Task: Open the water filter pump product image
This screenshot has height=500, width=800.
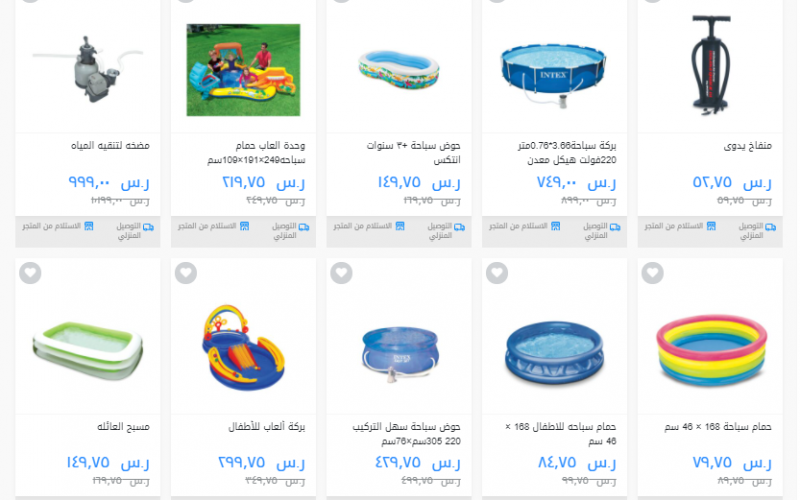Action: pyautogui.click(x=88, y=69)
